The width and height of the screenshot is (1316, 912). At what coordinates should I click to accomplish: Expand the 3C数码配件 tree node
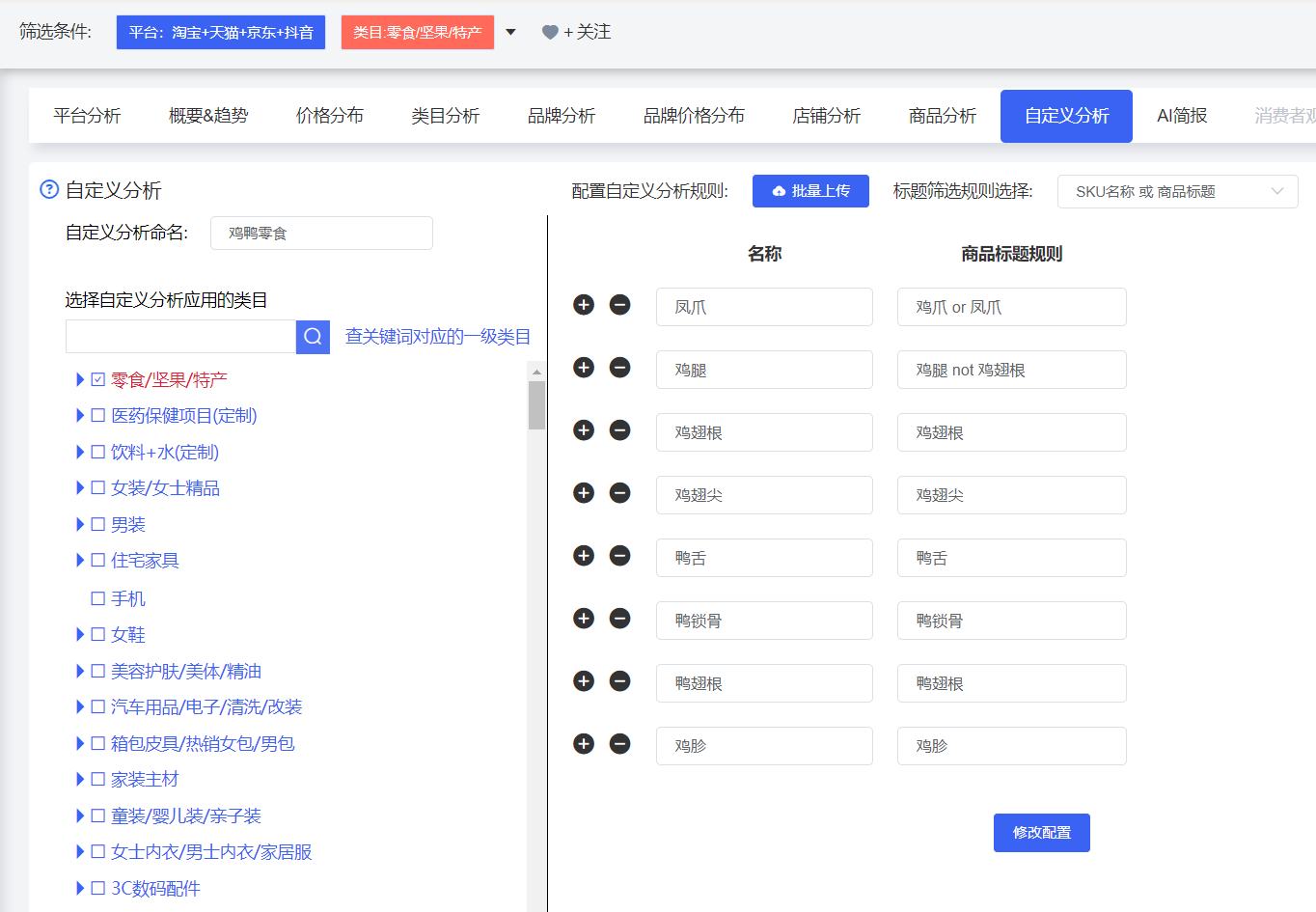coord(80,888)
